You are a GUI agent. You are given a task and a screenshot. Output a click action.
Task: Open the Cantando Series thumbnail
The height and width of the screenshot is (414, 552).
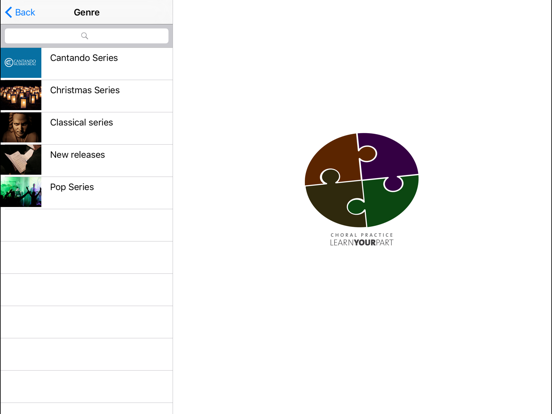(21, 63)
